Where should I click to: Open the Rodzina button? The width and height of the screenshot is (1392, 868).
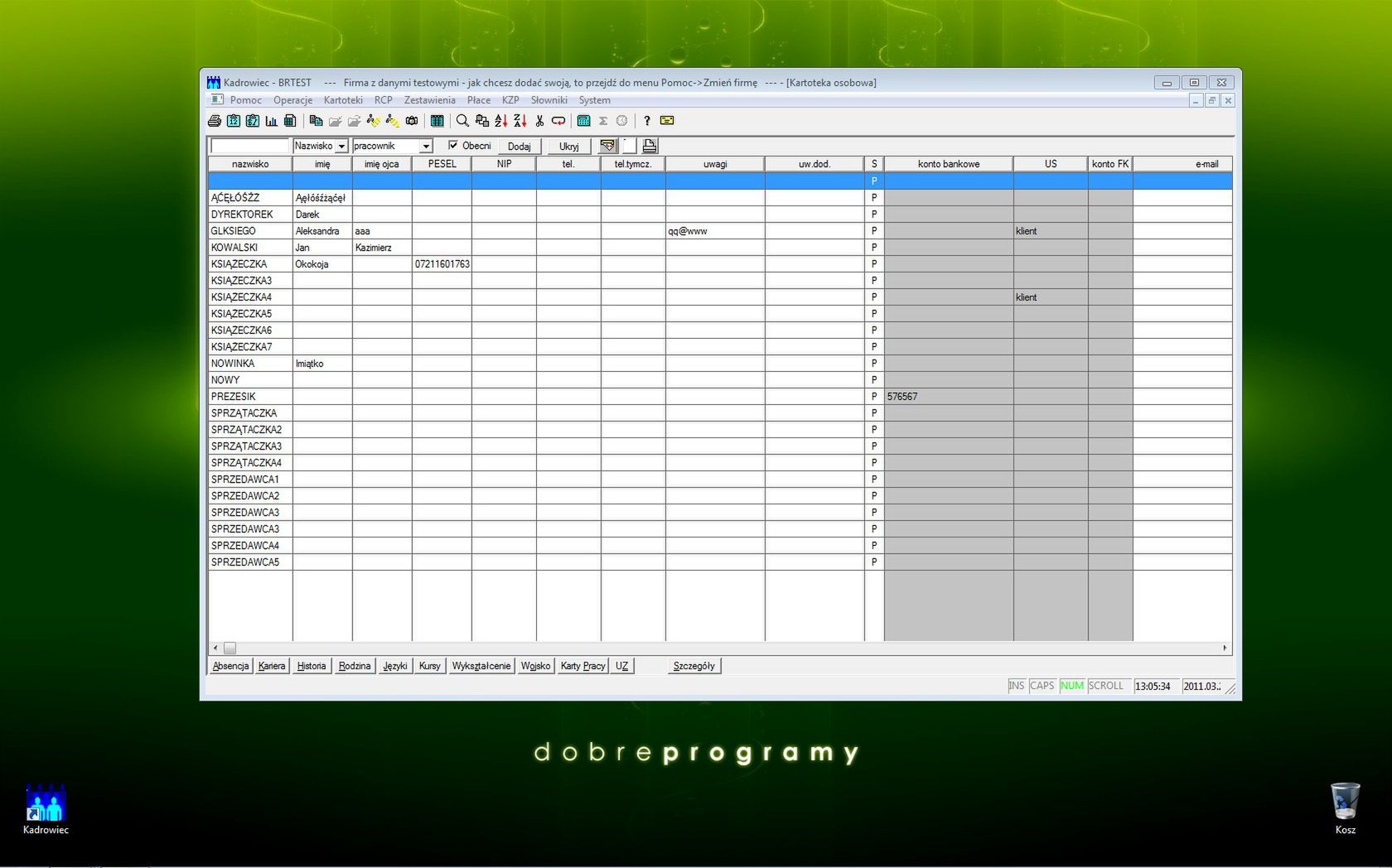point(355,666)
